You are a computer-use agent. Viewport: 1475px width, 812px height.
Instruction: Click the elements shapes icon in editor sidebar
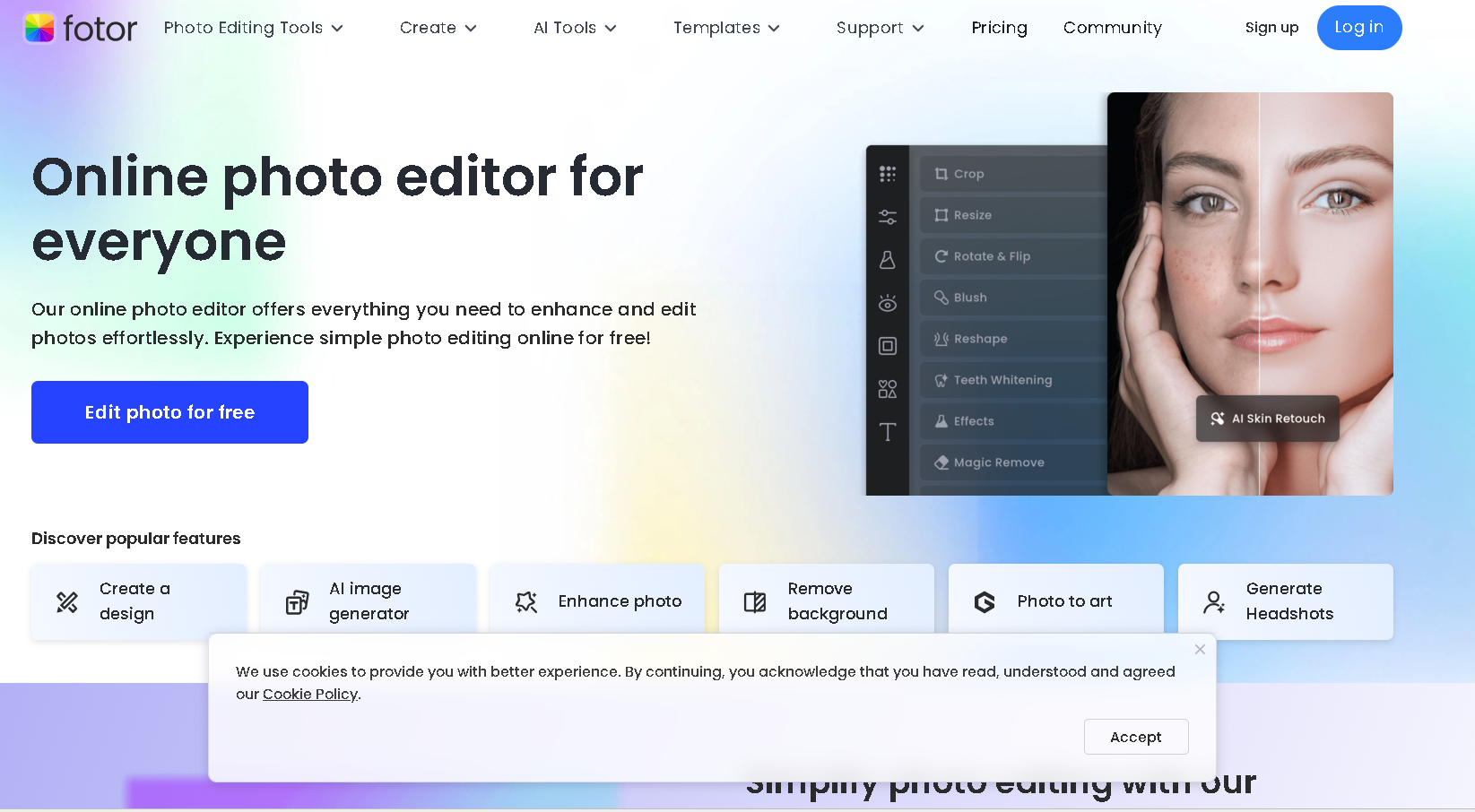click(888, 389)
